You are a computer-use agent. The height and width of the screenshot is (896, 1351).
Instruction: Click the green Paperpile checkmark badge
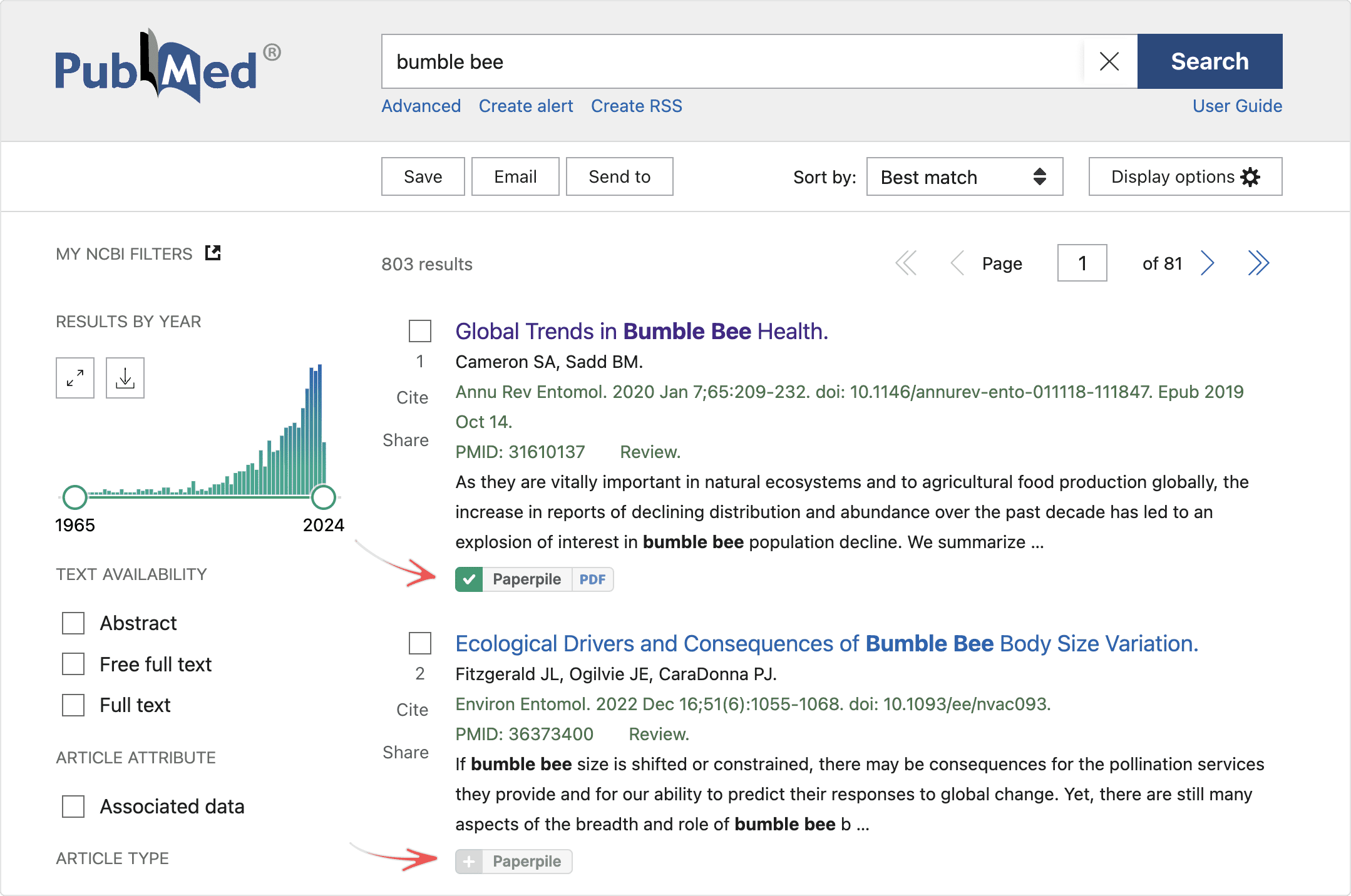click(469, 579)
